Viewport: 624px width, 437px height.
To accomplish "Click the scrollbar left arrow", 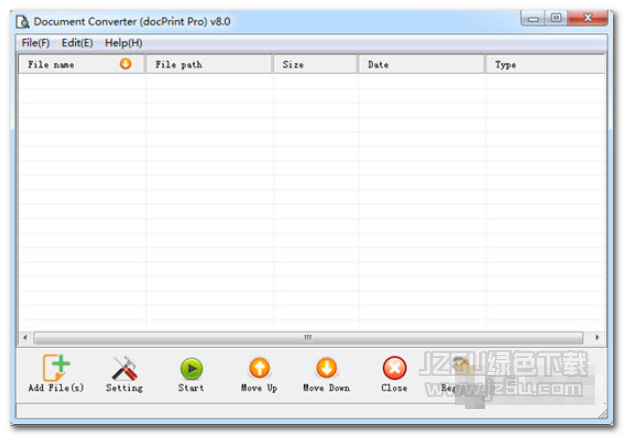I will 25,338.
